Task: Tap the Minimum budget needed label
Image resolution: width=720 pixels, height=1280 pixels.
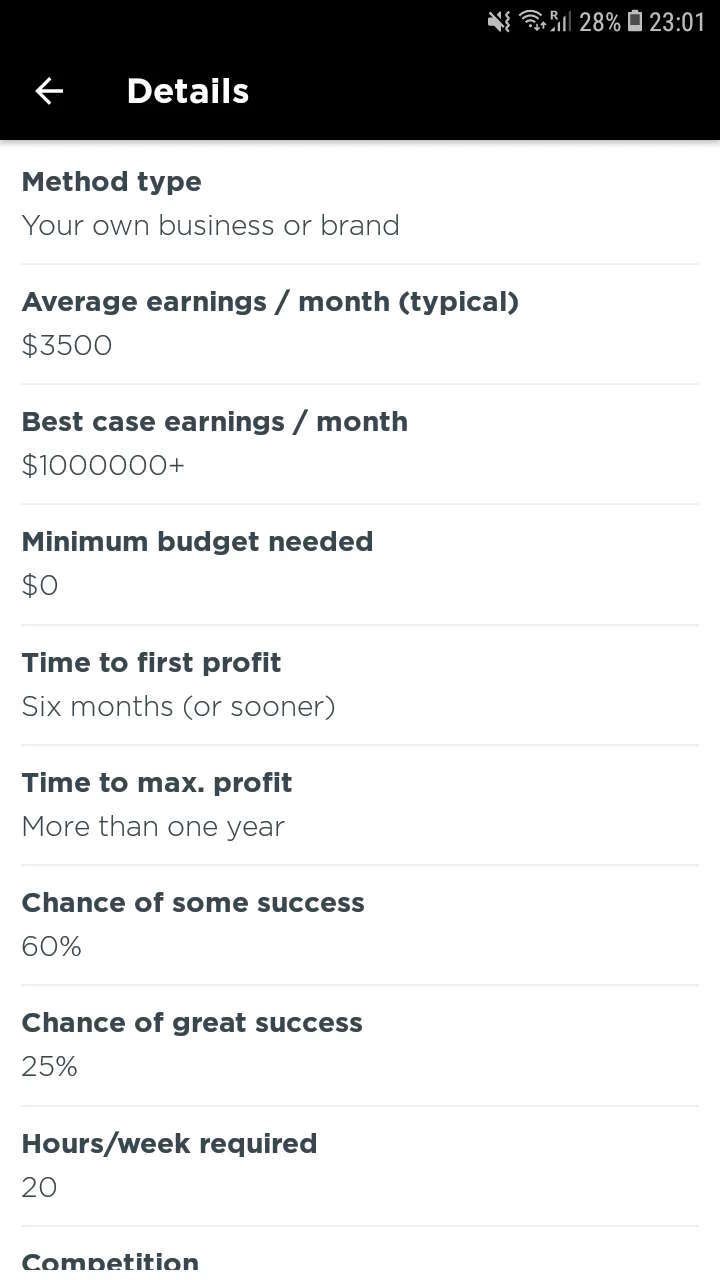Action: tap(197, 542)
